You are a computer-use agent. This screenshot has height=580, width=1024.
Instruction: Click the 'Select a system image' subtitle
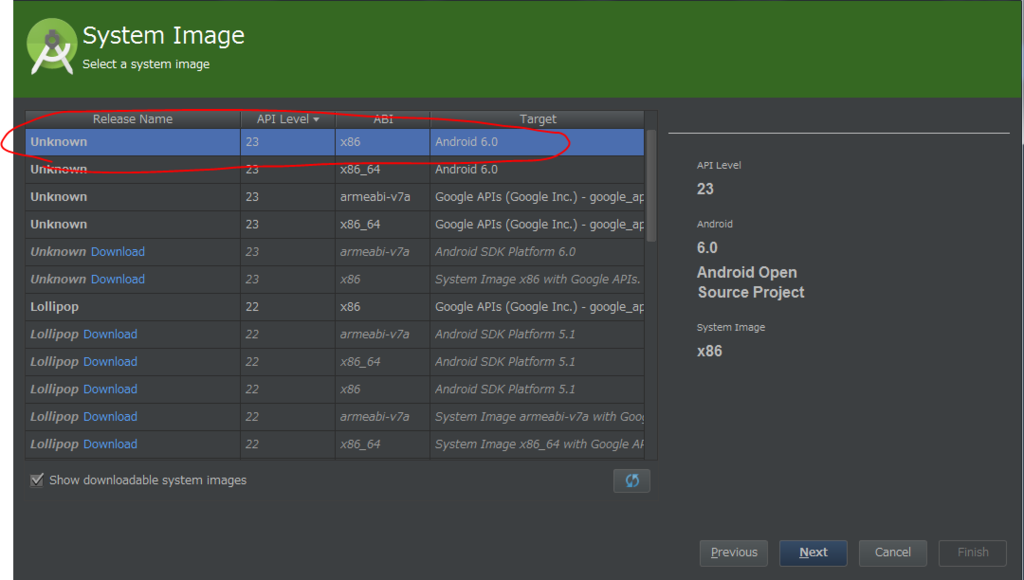pyautogui.click(x=146, y=64)
